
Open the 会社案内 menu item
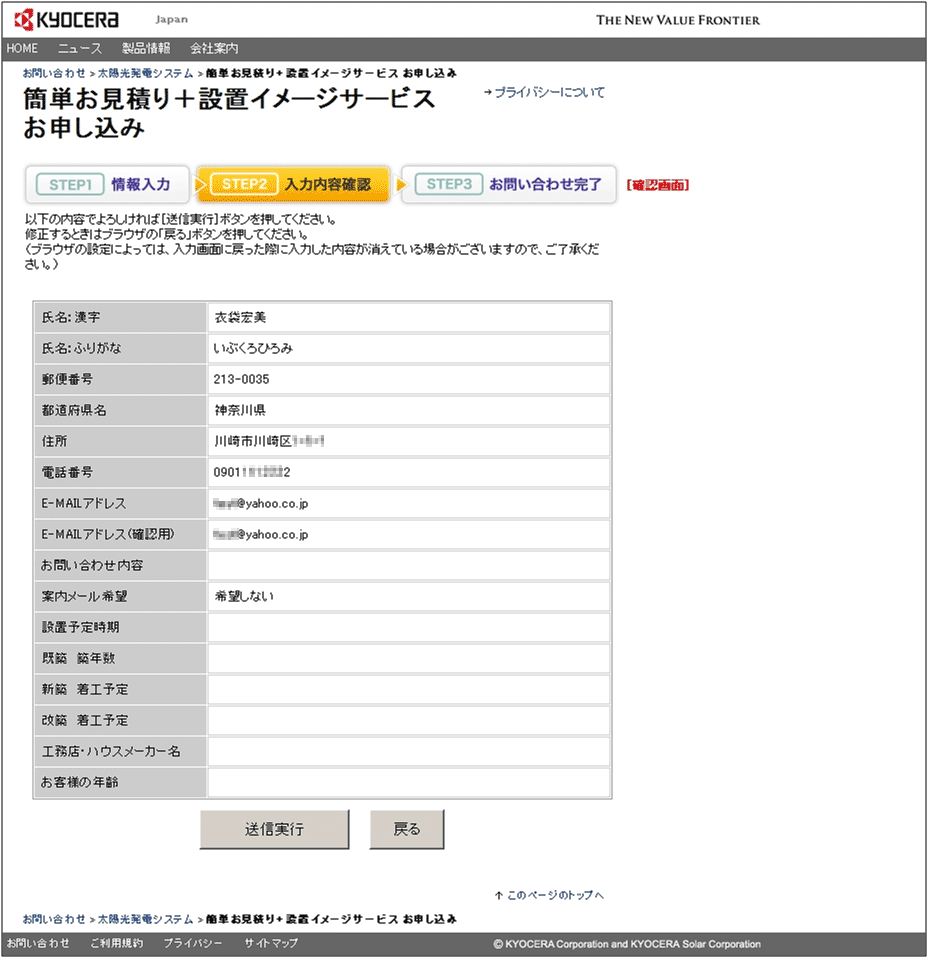[214, 48]
